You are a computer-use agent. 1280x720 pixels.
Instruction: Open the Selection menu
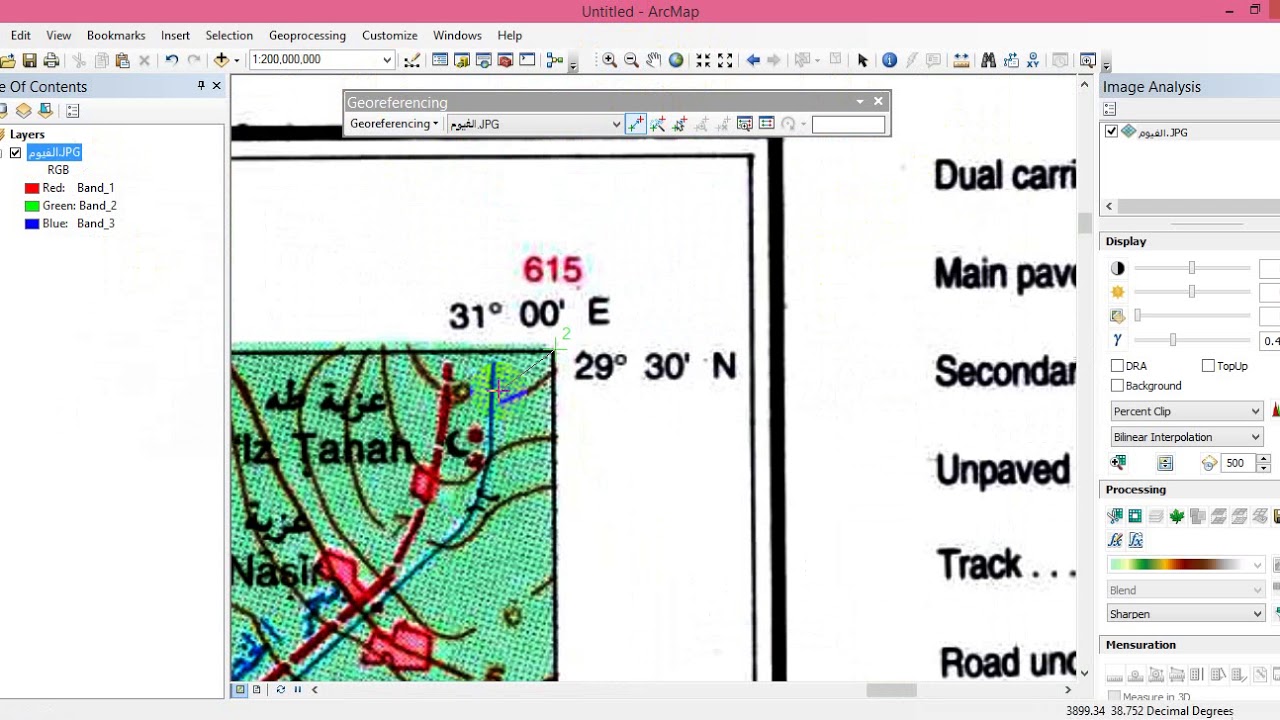pos(229,35)
